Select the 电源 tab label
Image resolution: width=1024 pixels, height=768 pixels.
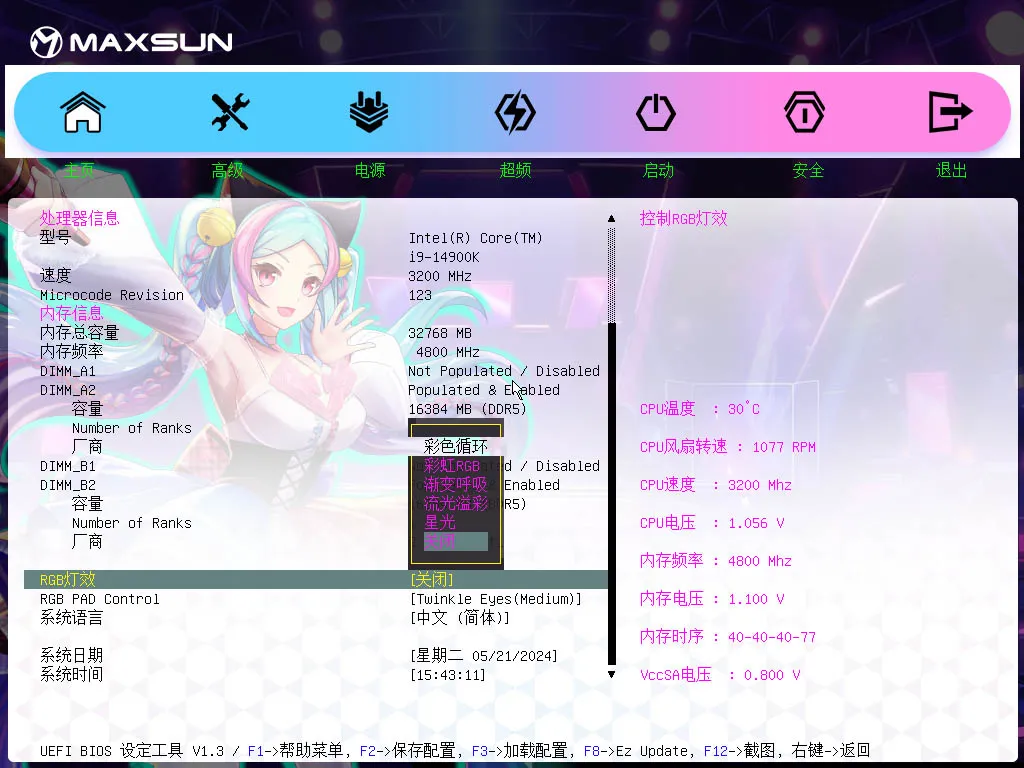370,170
